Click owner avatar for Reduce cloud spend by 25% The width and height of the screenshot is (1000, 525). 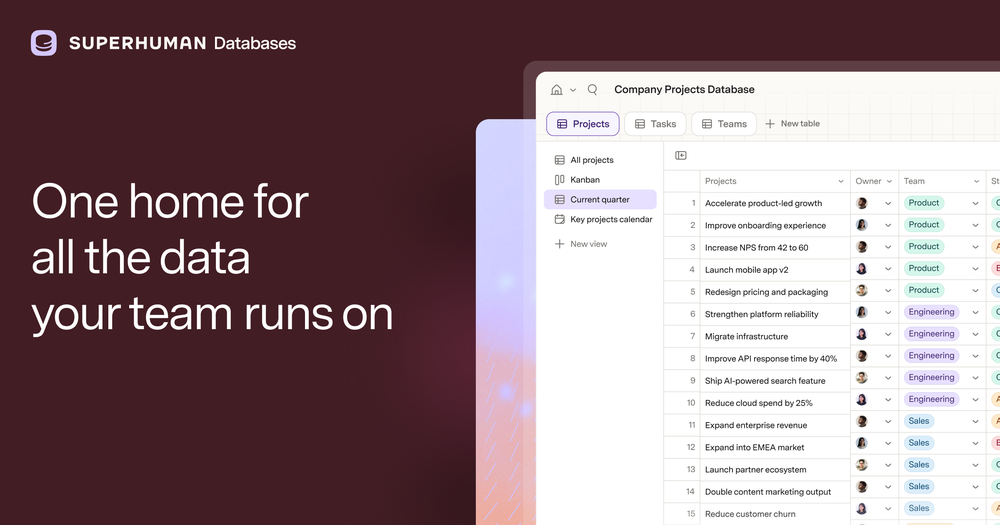[x=862, y=399]
